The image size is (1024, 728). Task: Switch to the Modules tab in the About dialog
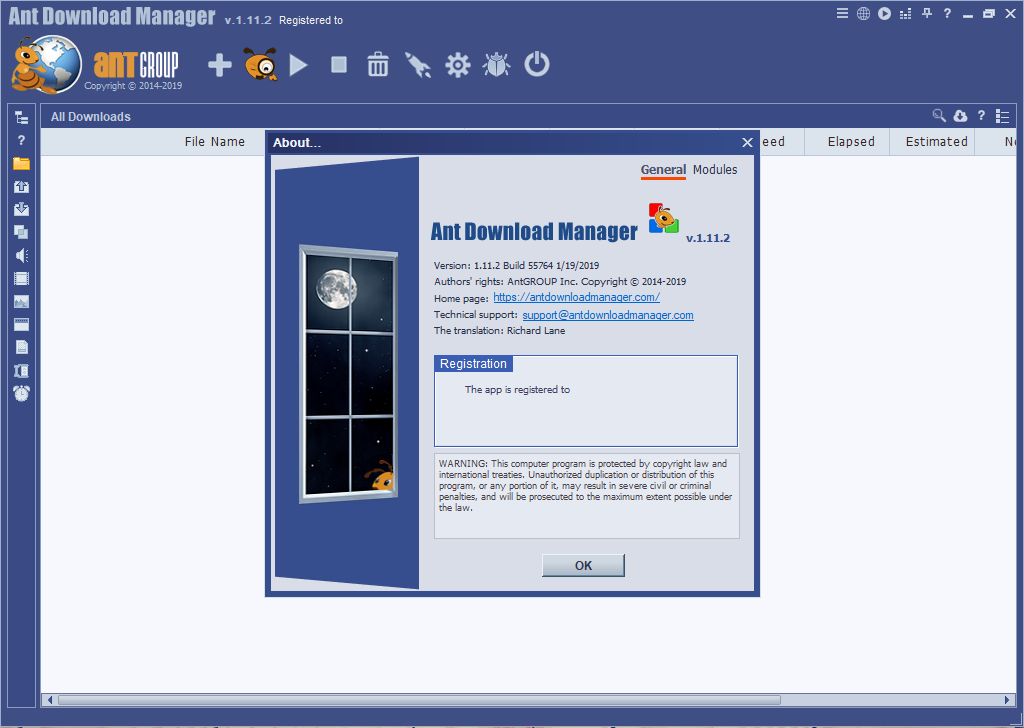click(715, 170)
